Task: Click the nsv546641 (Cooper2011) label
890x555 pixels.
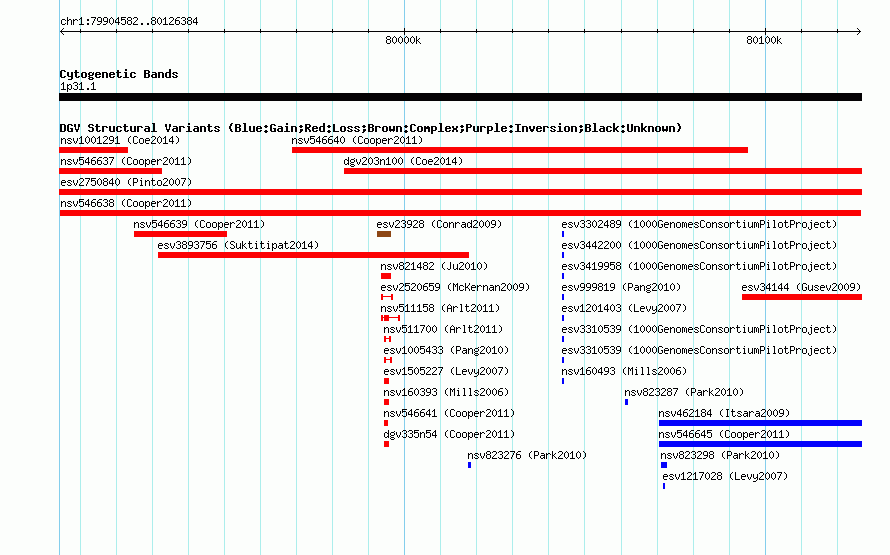Action: pos(449,413)
